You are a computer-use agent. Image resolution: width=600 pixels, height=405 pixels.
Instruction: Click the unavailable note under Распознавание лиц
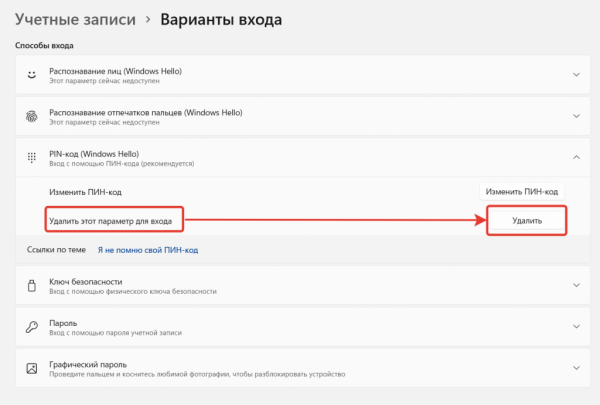point(104,81)
